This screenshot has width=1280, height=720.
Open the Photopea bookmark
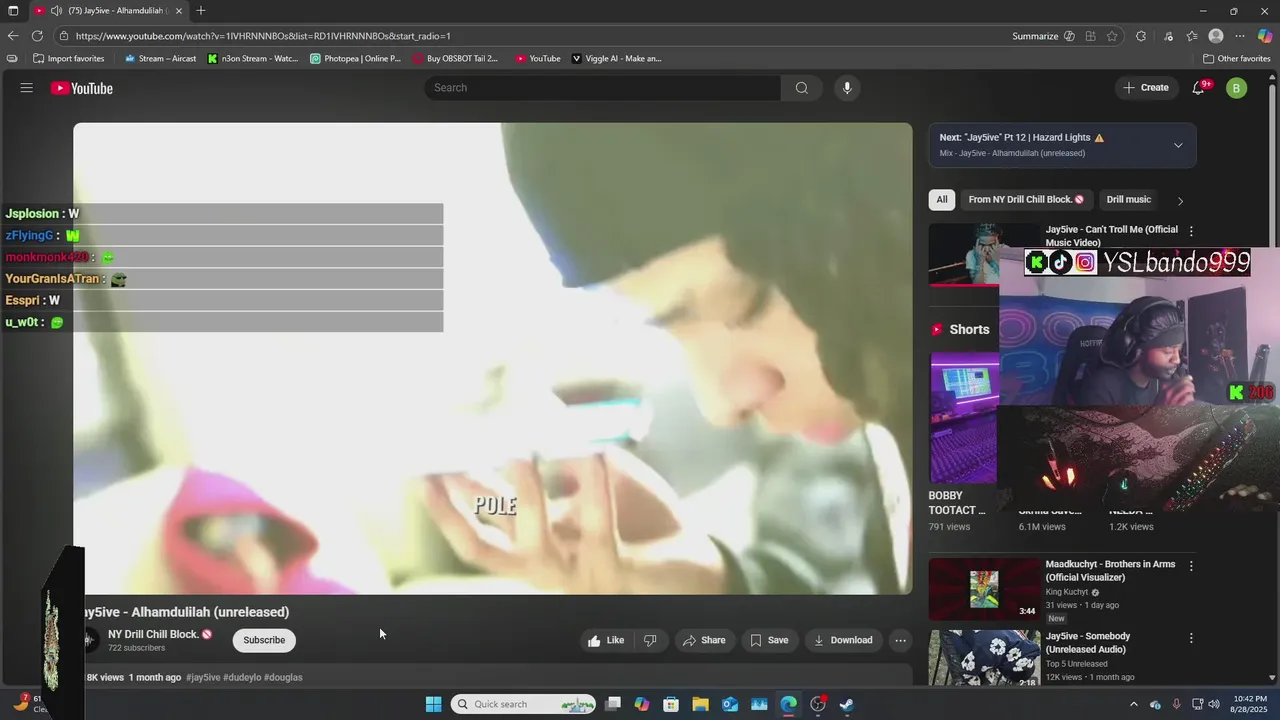coord(355,59)
